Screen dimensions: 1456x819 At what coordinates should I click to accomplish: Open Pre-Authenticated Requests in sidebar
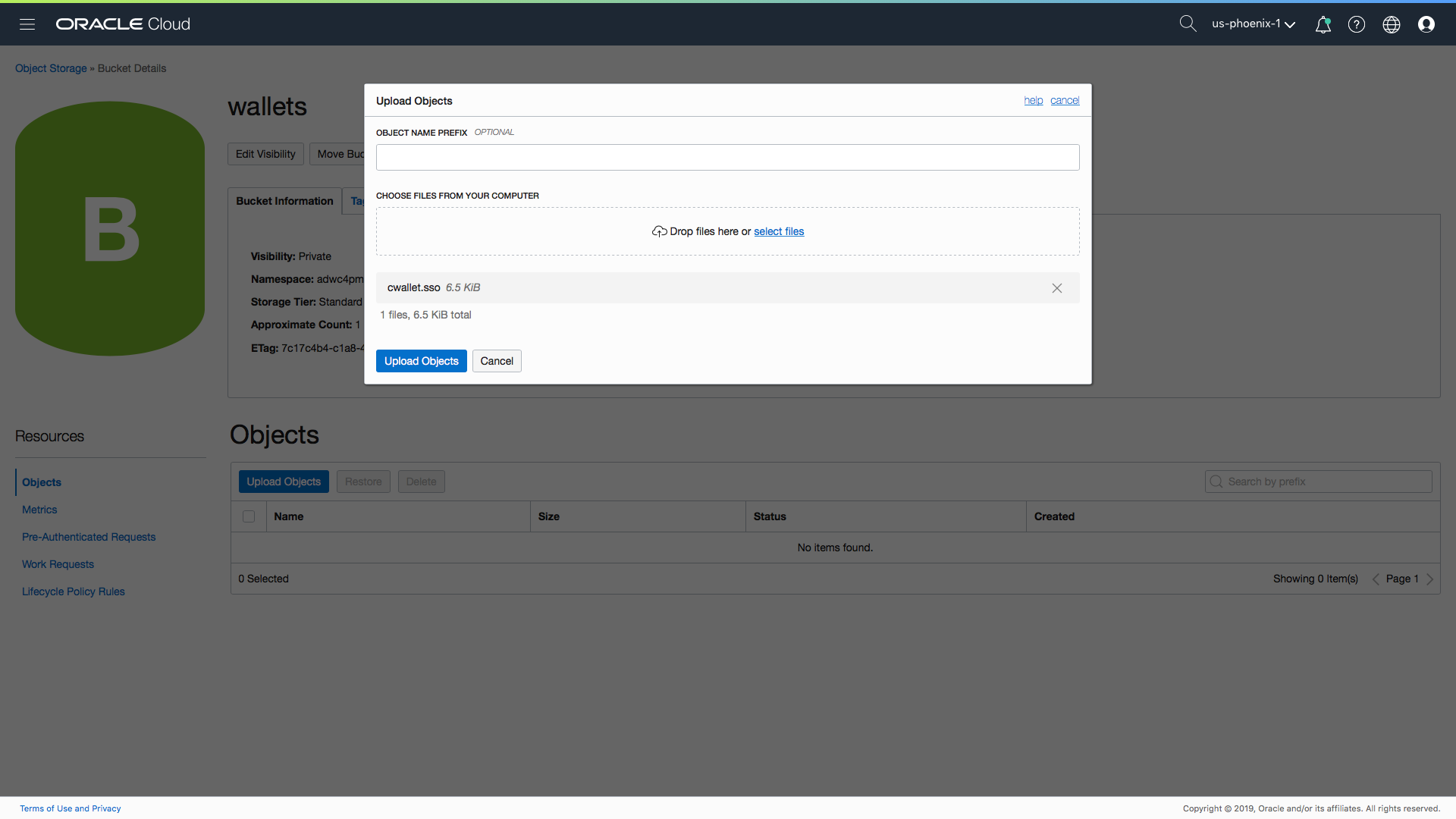click(89, 537)
